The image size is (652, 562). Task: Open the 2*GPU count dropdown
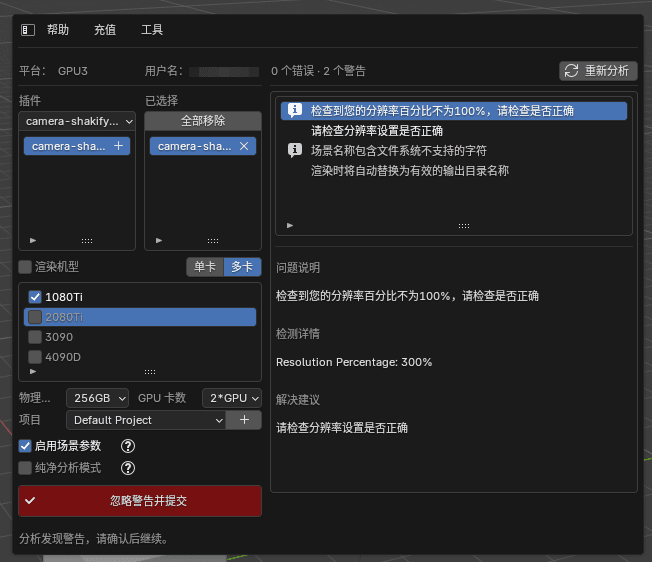[232, 398]
